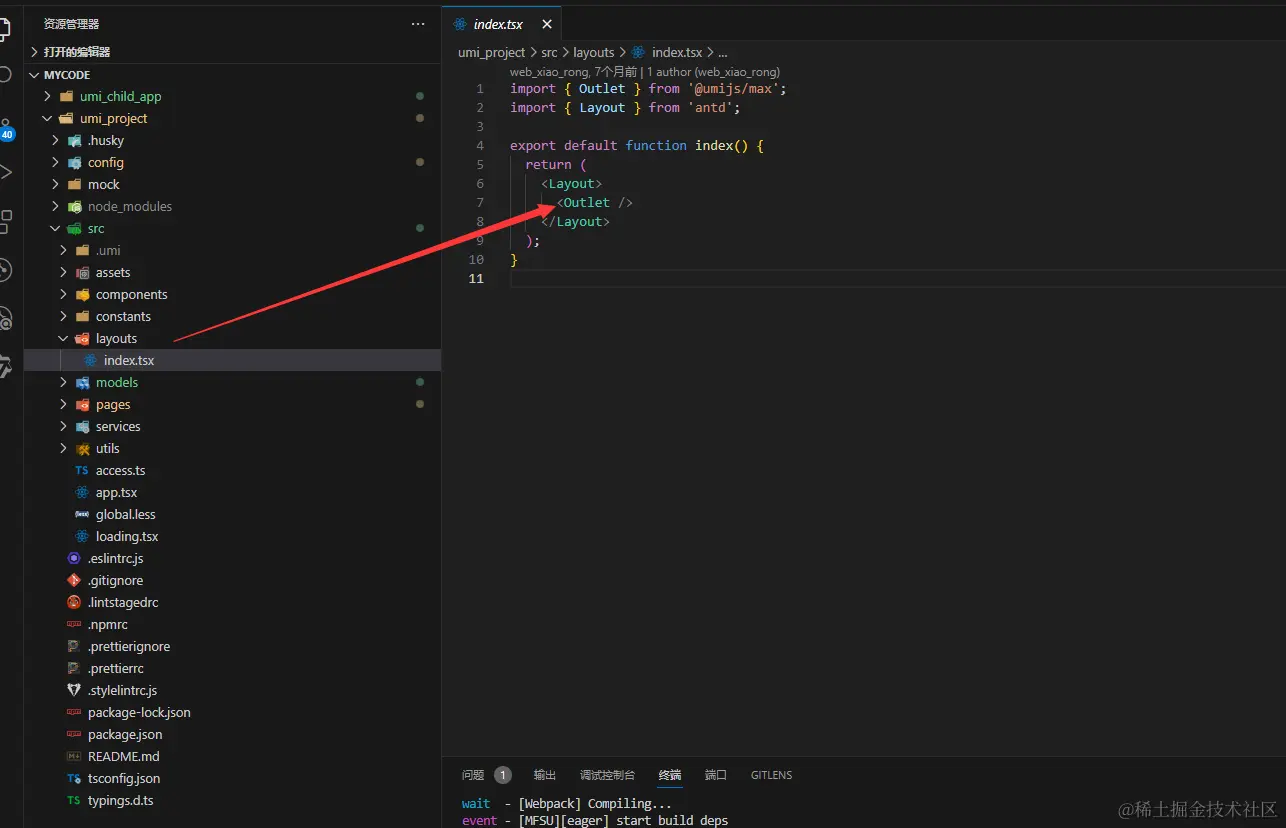
Task: Close the index.tsx editor tab
Action: coord(546,24)
